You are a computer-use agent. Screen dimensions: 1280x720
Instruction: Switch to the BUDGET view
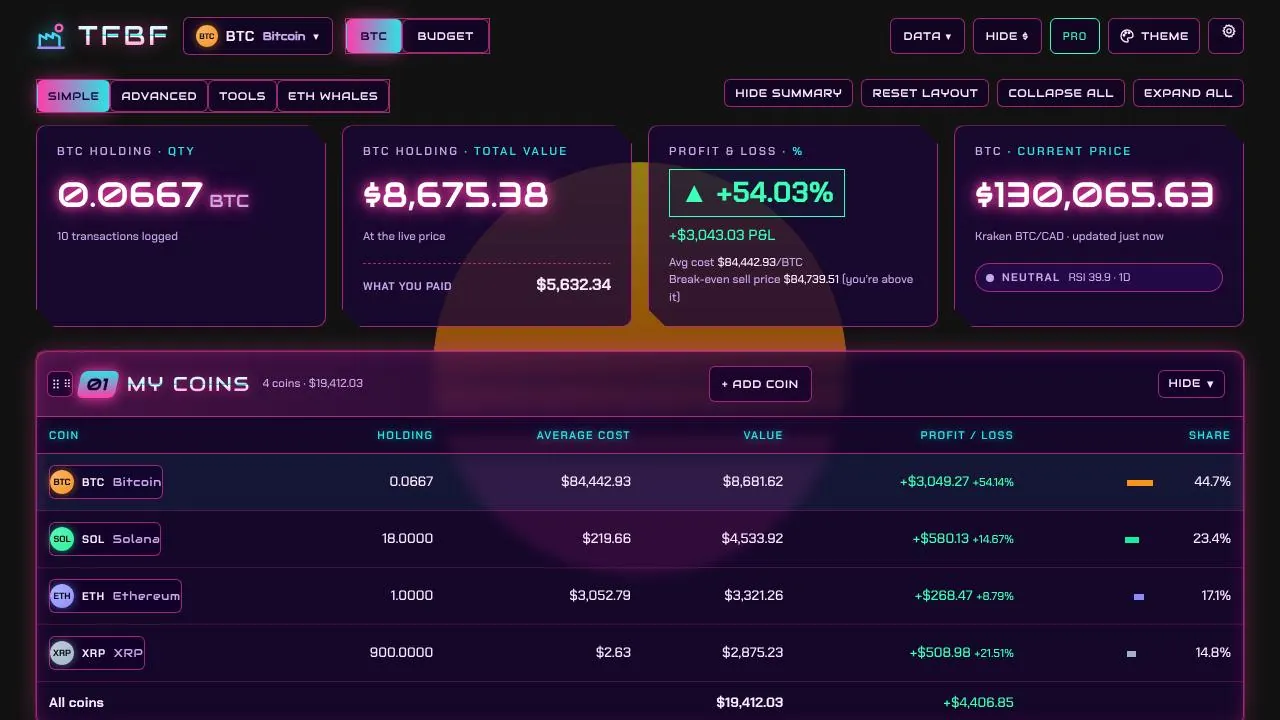445,36
